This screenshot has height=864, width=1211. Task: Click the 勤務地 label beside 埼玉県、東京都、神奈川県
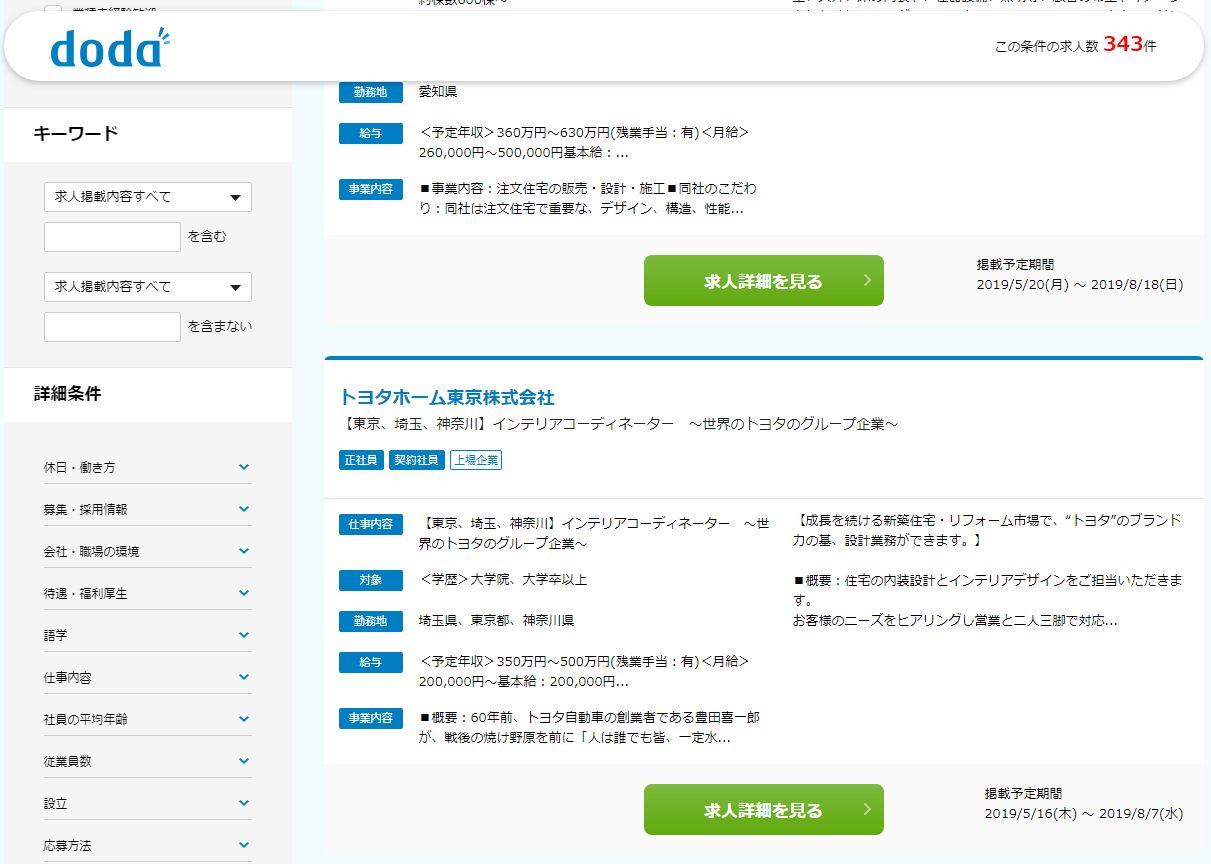371,621
